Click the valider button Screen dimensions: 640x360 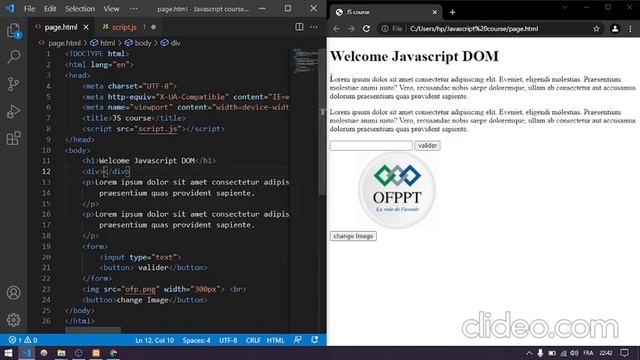coord(427,146)
